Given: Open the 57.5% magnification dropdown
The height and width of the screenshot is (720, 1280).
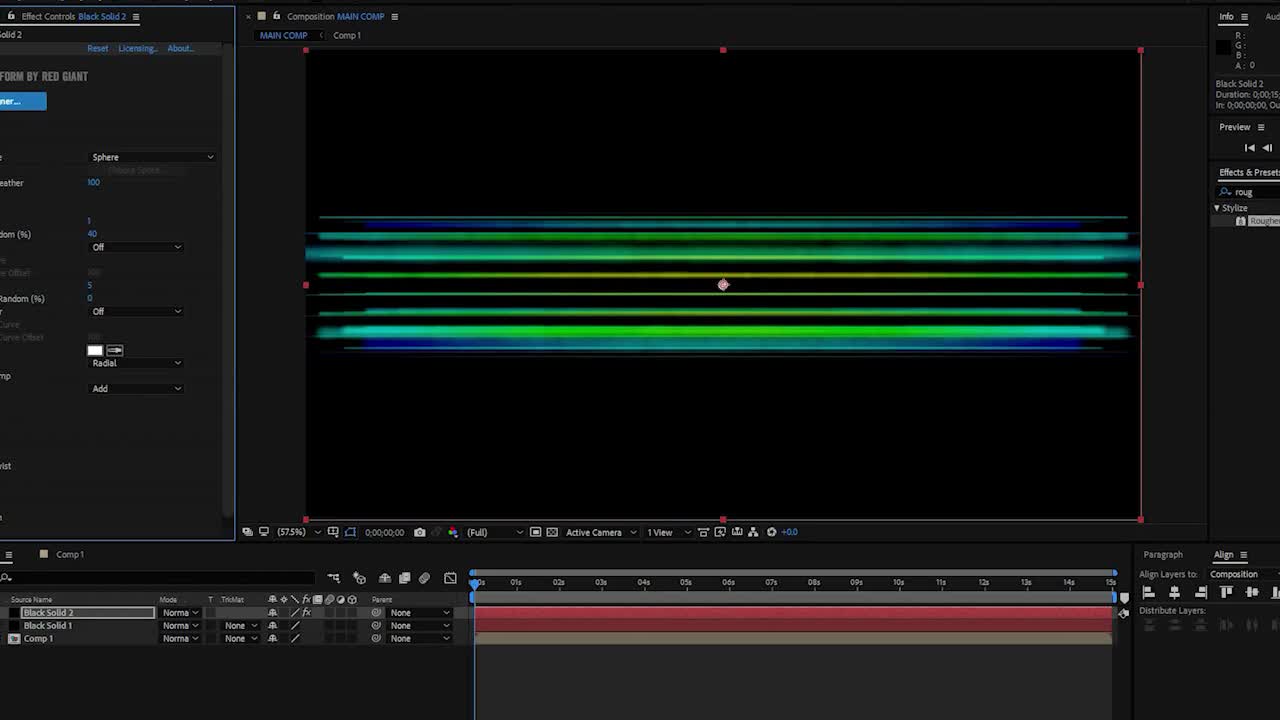Looking at the screenshot, I should tap(298, 532).
